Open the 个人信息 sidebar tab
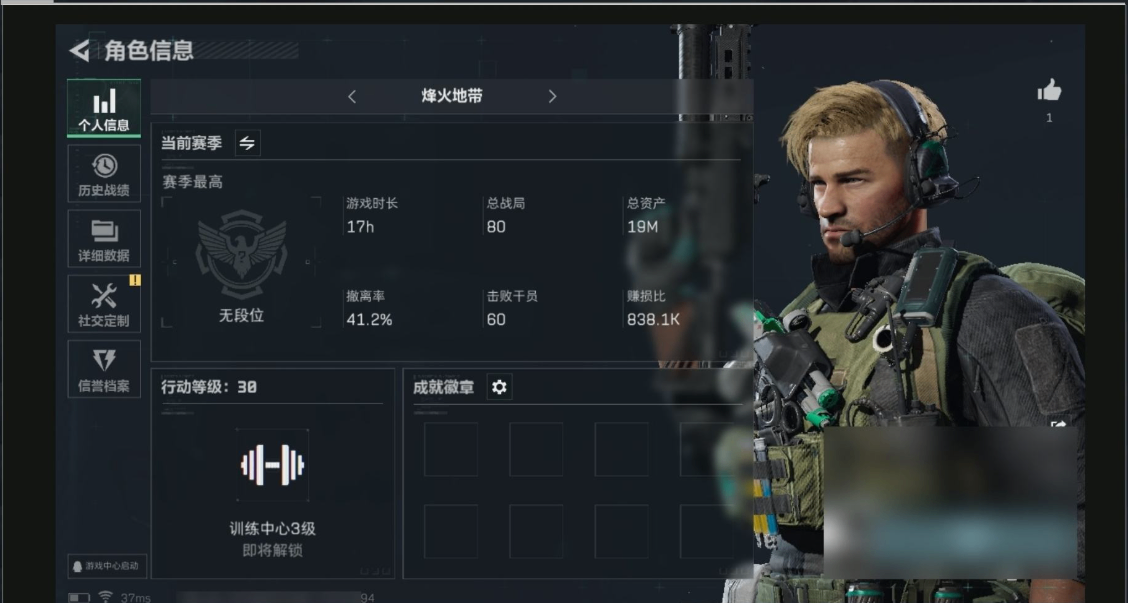1128x603 pixels. pos(104,108)
